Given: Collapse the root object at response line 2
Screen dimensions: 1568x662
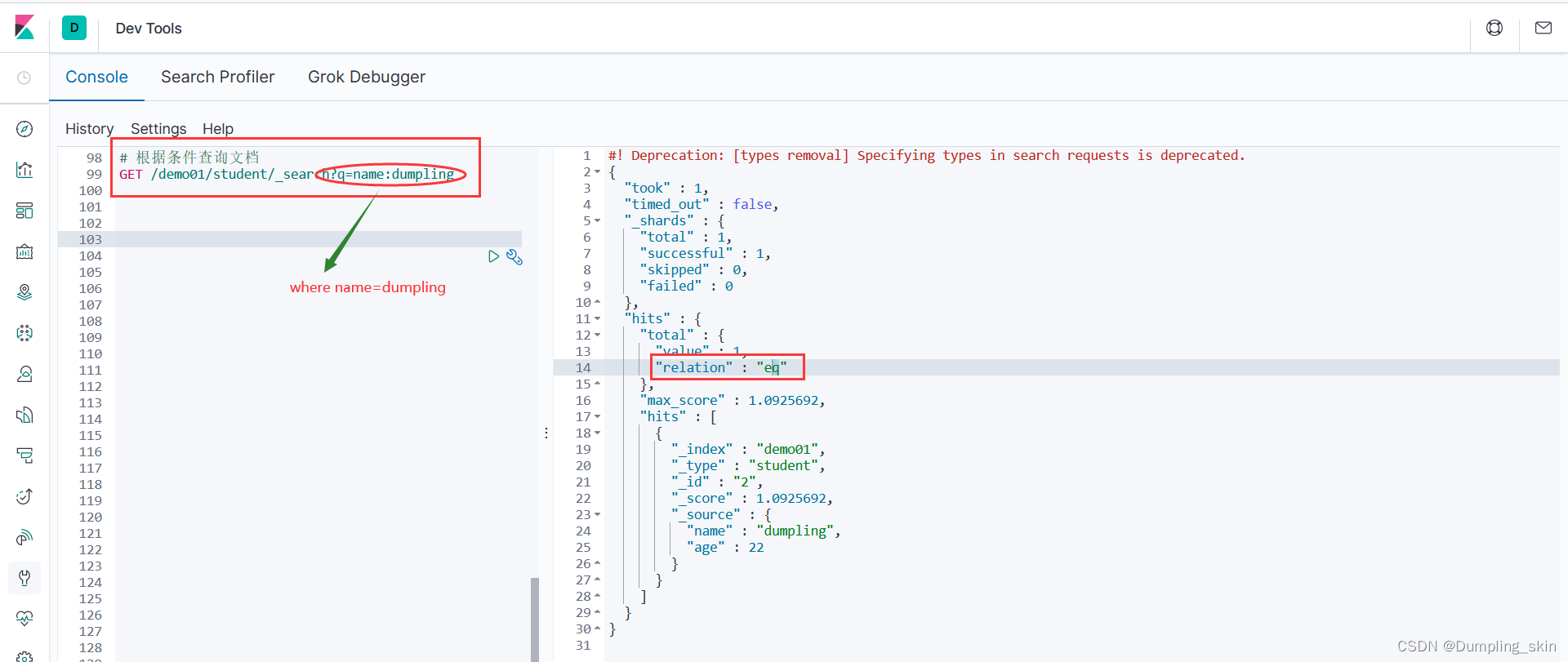Looking at the screenshot, I should 598,172.
